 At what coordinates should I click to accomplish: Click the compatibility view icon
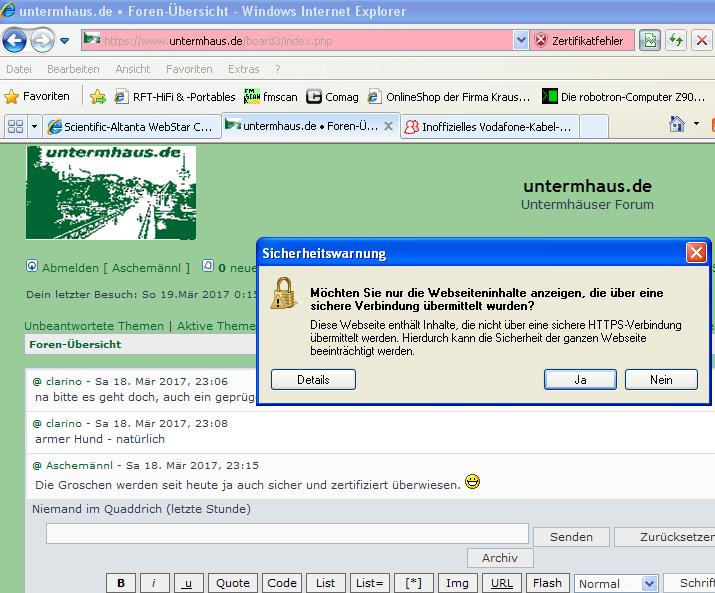650,41
